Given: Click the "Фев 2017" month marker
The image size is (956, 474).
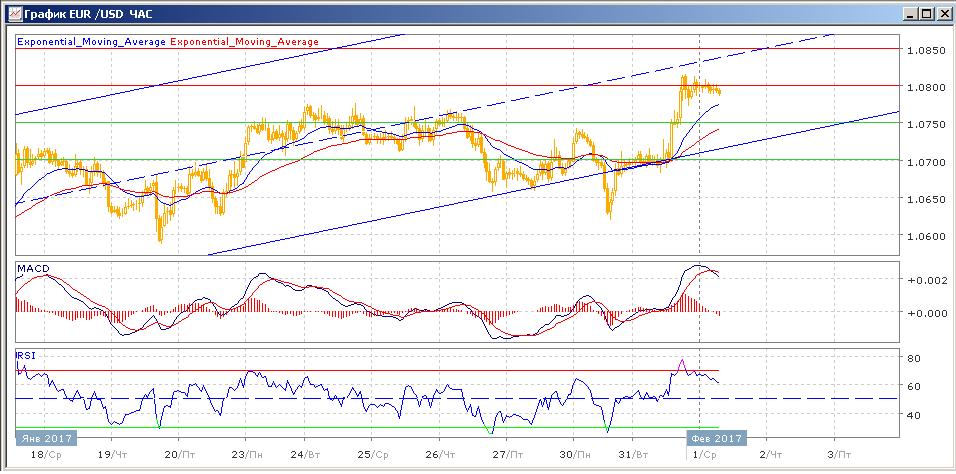Looking at the screenshot, I should [716, 439].
